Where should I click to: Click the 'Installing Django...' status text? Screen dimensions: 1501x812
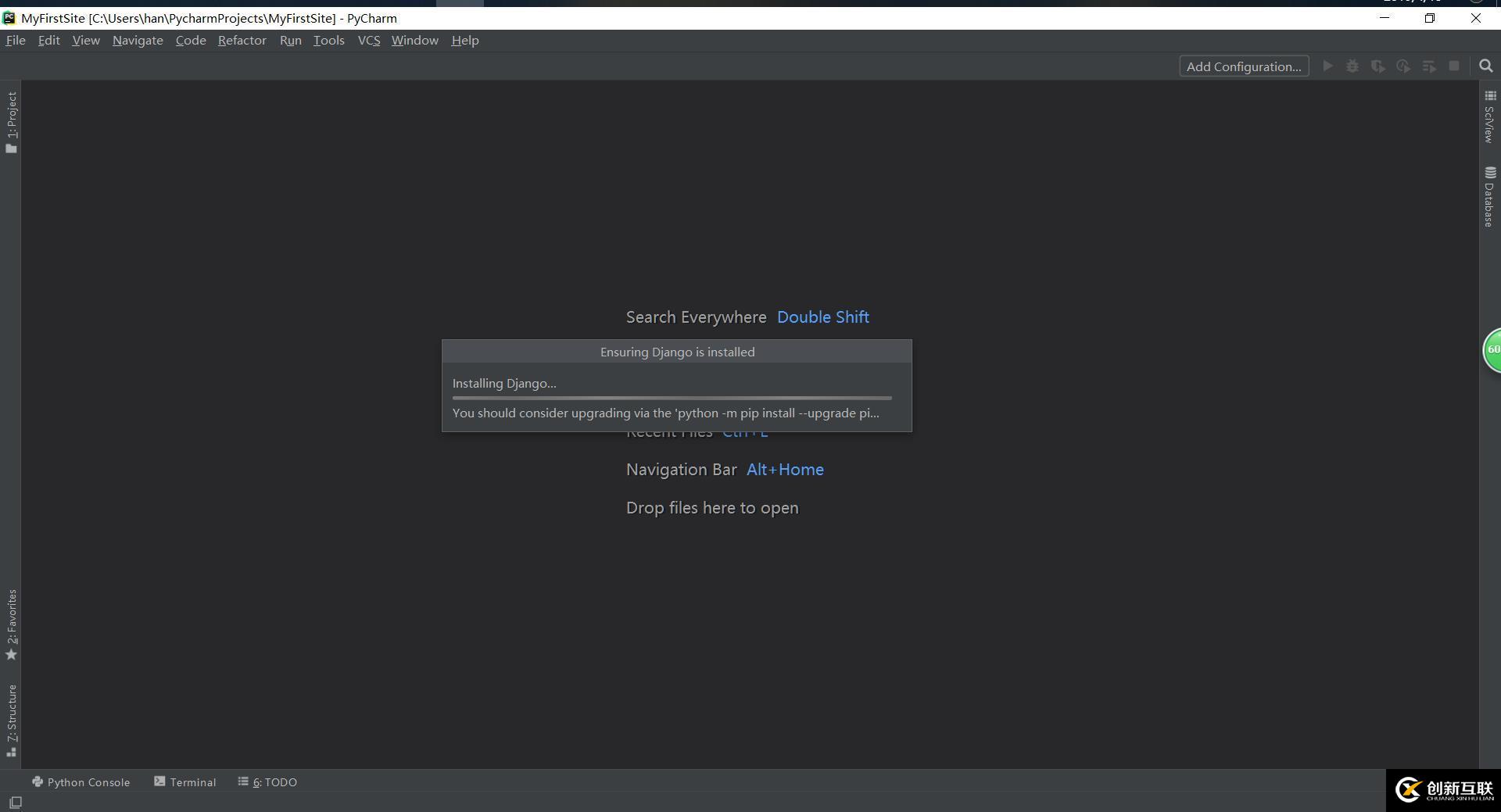point(504,383)
